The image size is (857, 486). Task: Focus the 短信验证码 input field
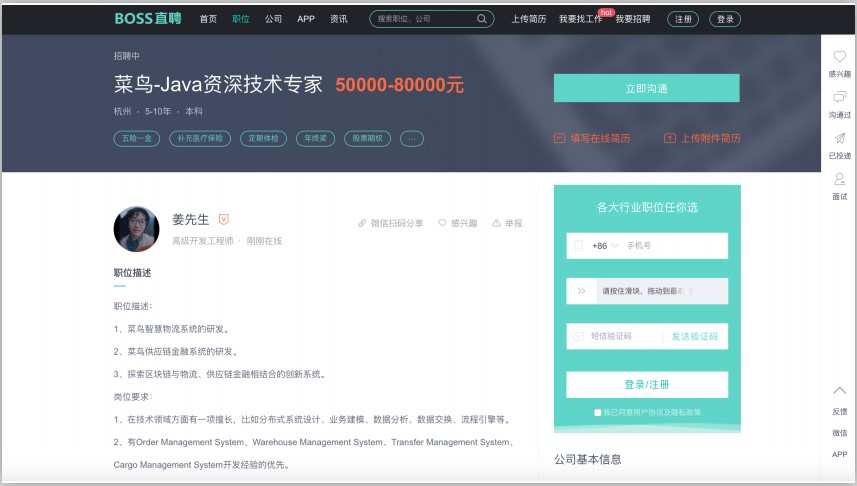[x=623, y=336]
